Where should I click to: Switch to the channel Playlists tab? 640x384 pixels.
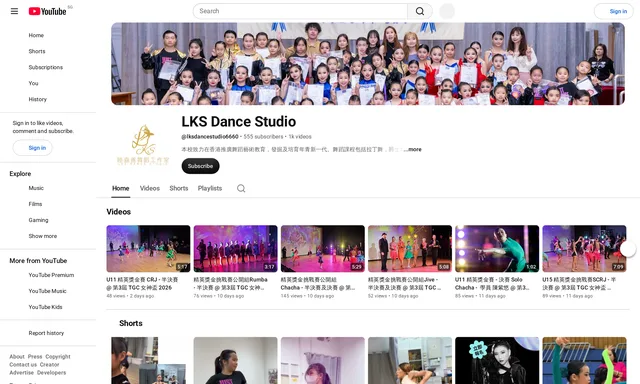210,188
